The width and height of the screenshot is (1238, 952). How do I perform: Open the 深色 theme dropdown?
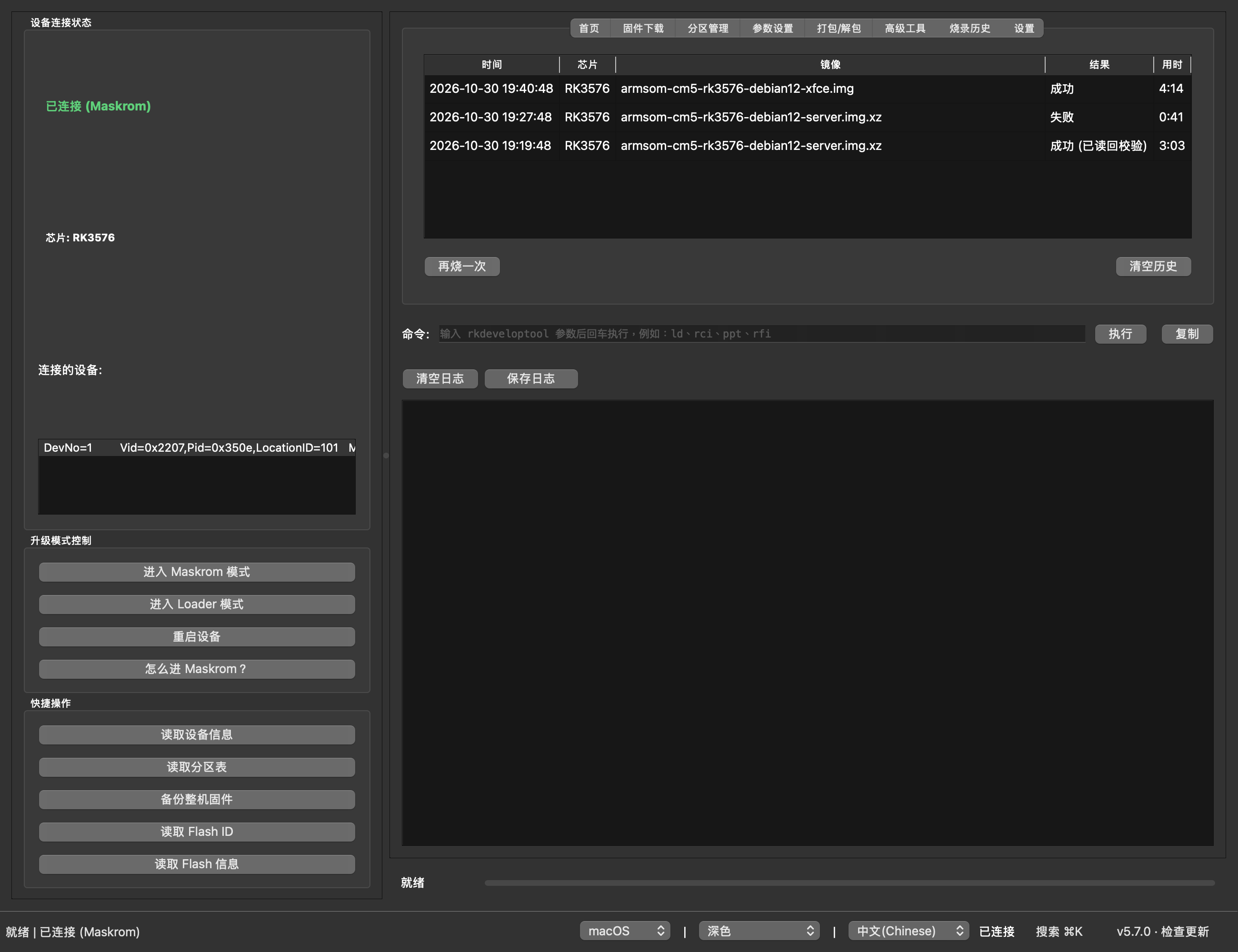point(759,931)
